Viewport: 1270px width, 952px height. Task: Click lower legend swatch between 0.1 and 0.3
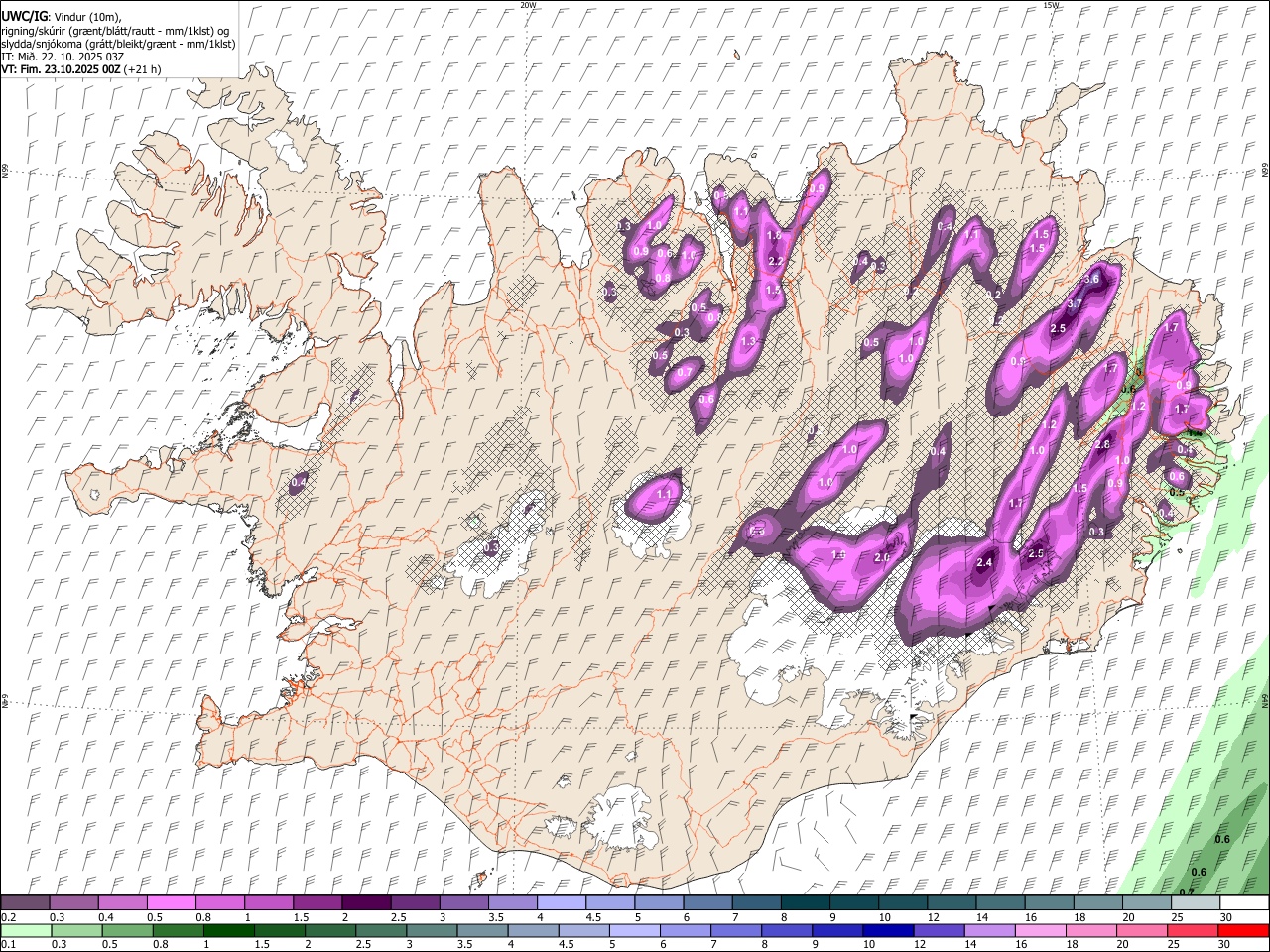pyautogui.click(x=26, y=930)
